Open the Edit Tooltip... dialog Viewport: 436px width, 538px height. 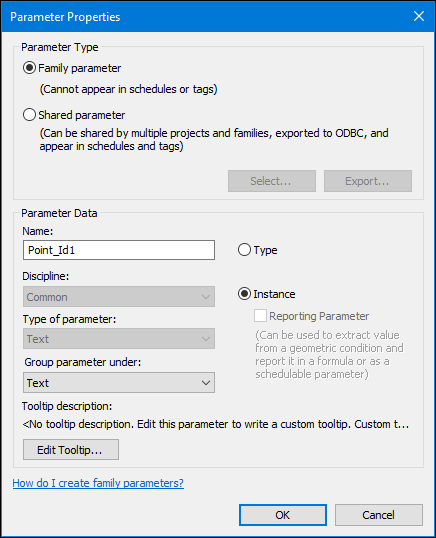[71, 449]
